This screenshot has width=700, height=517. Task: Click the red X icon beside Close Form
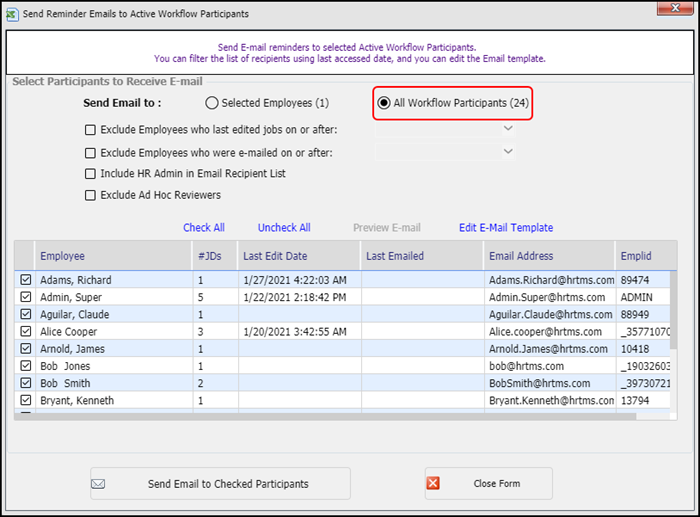(433, 484)
